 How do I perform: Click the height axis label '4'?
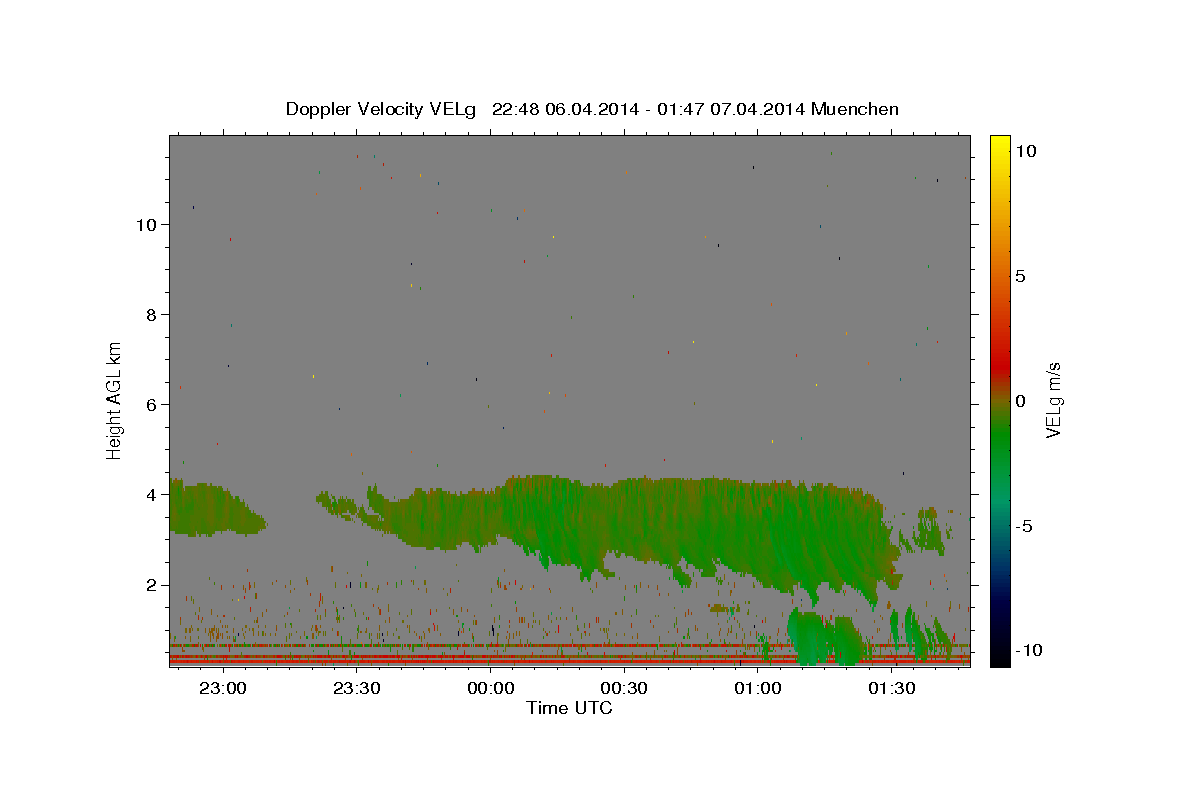(x=151, y=494)
